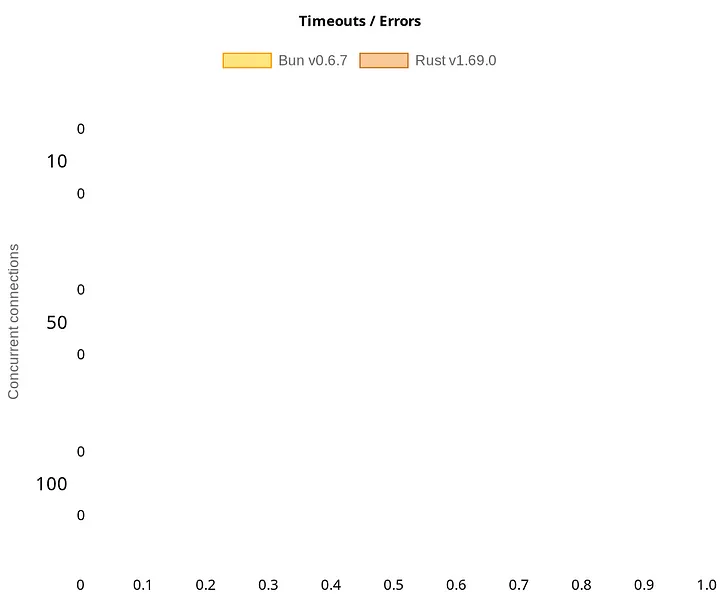
Task: Click the 1.0 tick on the x-axis
Action: tap(706, 585)
